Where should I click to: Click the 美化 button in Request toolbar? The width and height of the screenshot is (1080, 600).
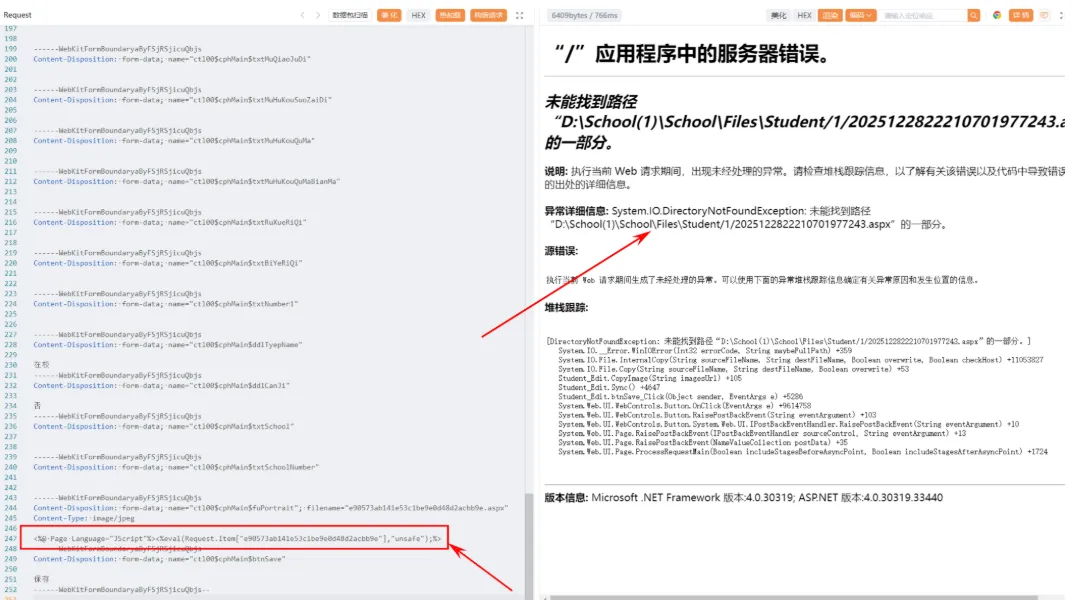(389, 15)
